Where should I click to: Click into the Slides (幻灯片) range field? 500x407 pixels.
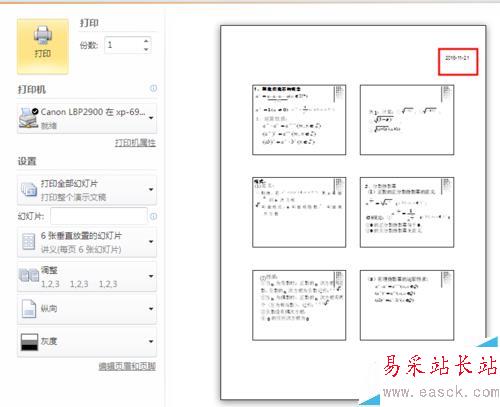click(99, 216)
